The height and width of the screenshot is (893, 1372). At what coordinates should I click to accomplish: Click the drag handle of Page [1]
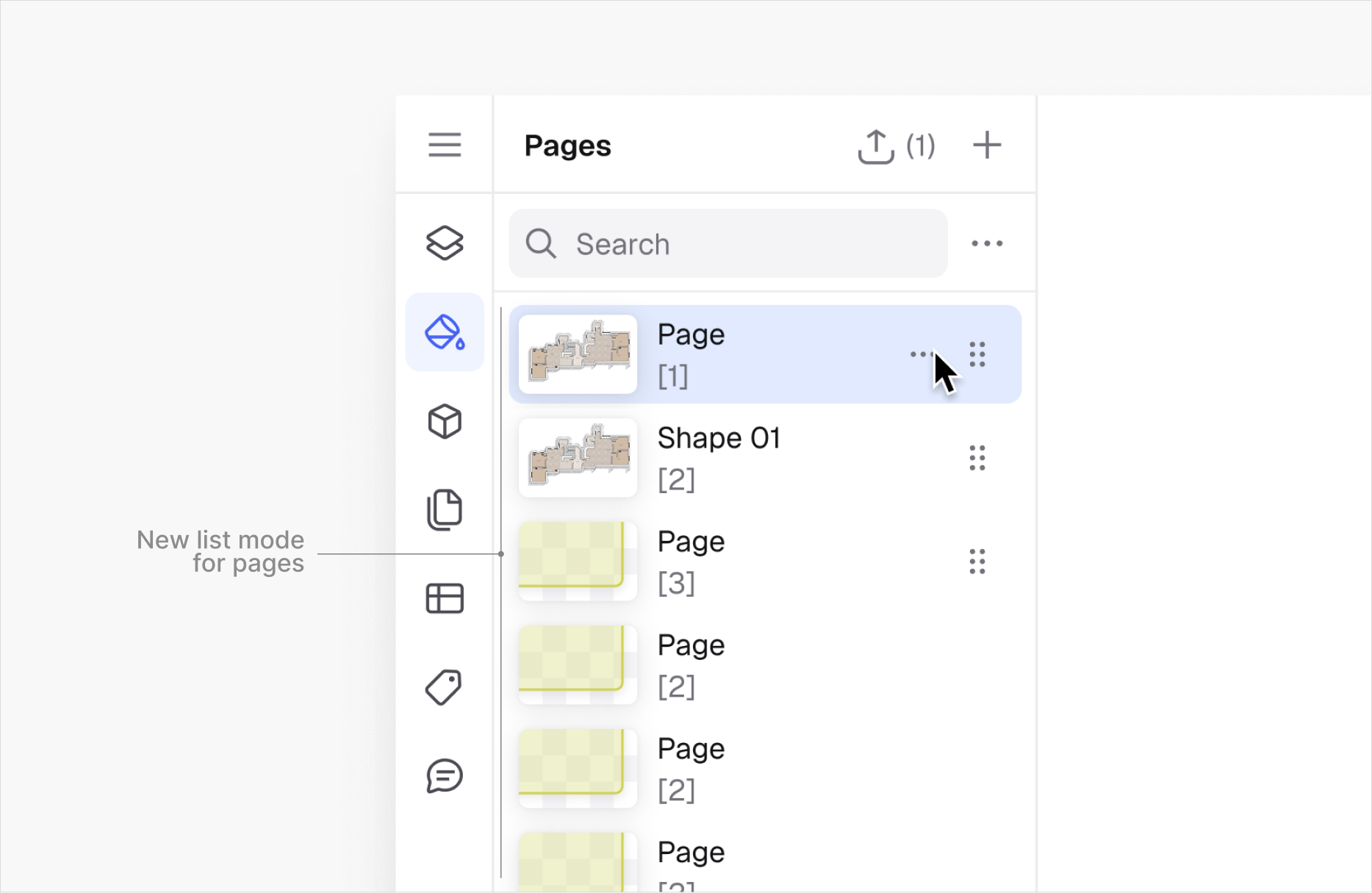977,354
